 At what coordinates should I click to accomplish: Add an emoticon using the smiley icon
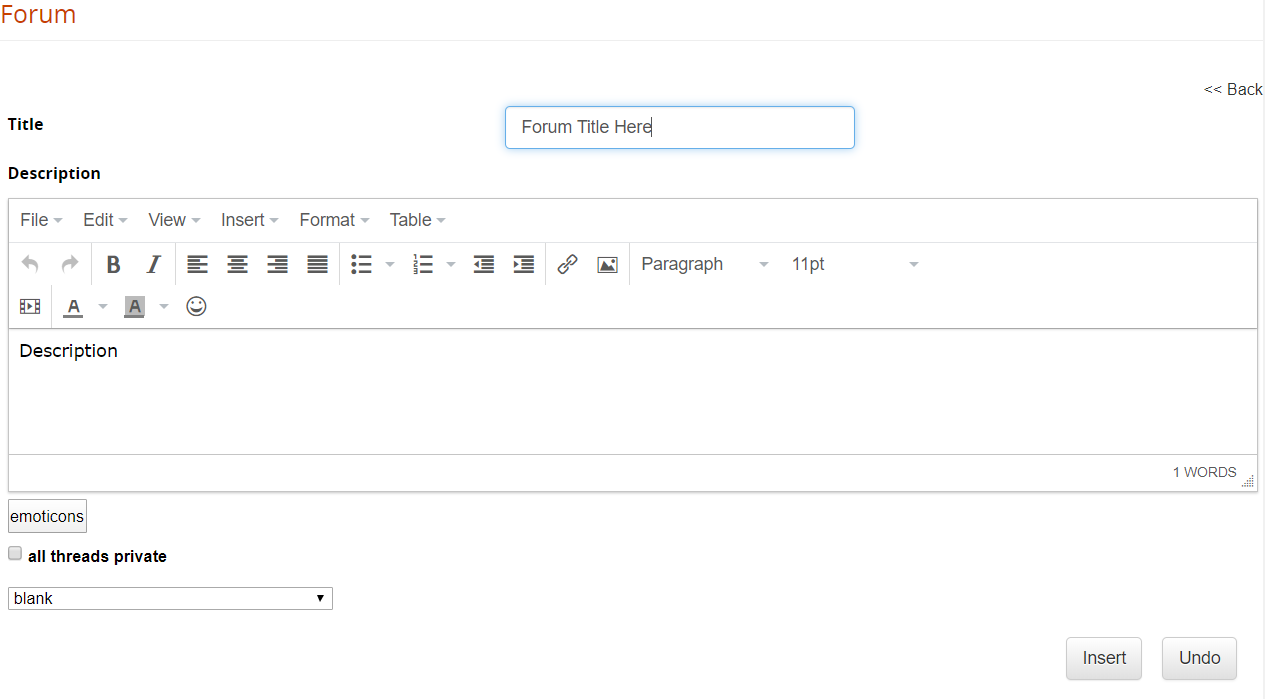tap(196, 306)
